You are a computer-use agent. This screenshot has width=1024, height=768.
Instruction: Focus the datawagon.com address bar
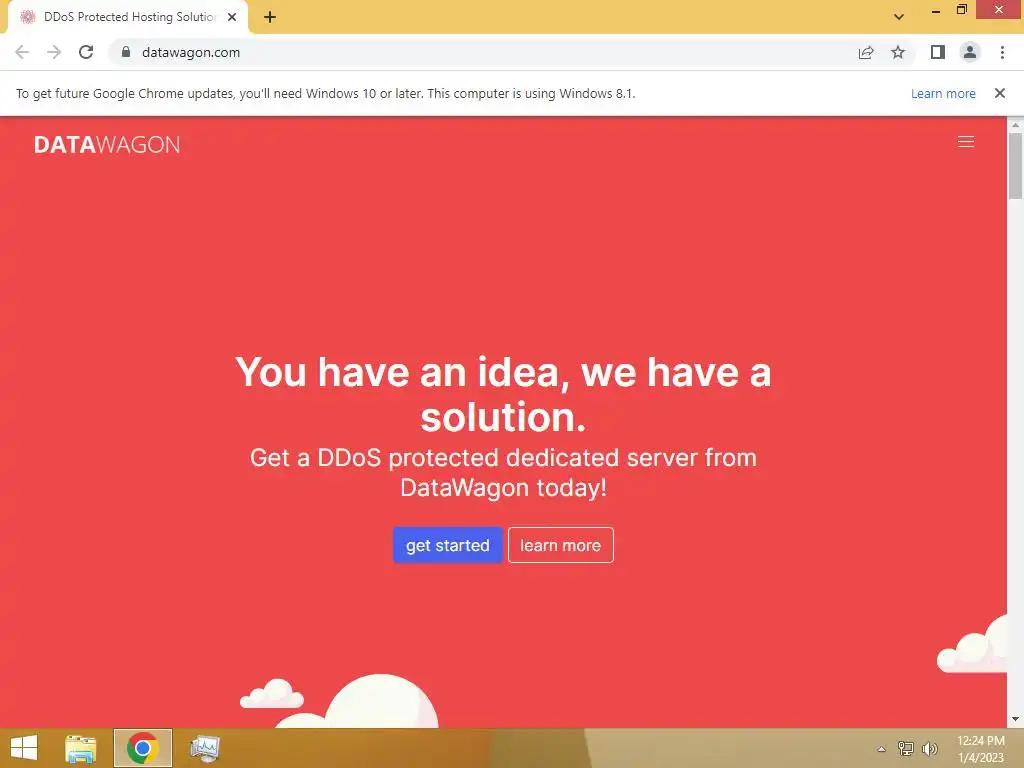coord(483,52)
